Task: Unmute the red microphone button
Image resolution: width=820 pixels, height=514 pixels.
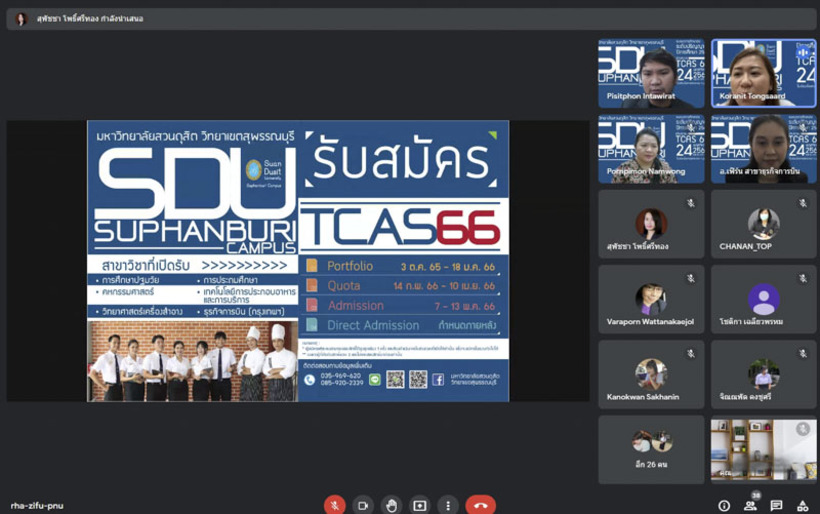Action: [x=335, y=505]
